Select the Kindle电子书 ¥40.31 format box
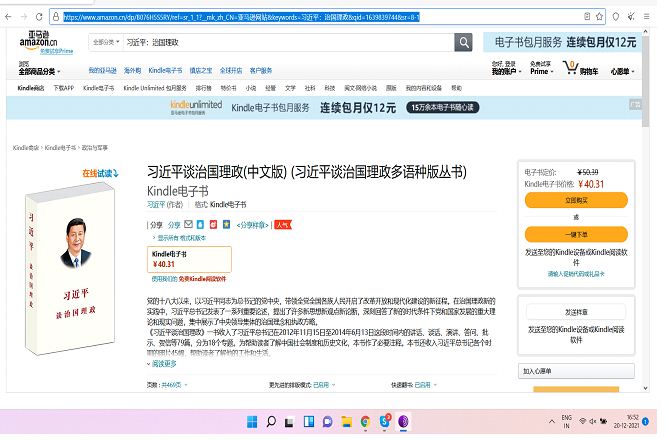This screenshot has width=669, height=440. (x=189, y=259)
